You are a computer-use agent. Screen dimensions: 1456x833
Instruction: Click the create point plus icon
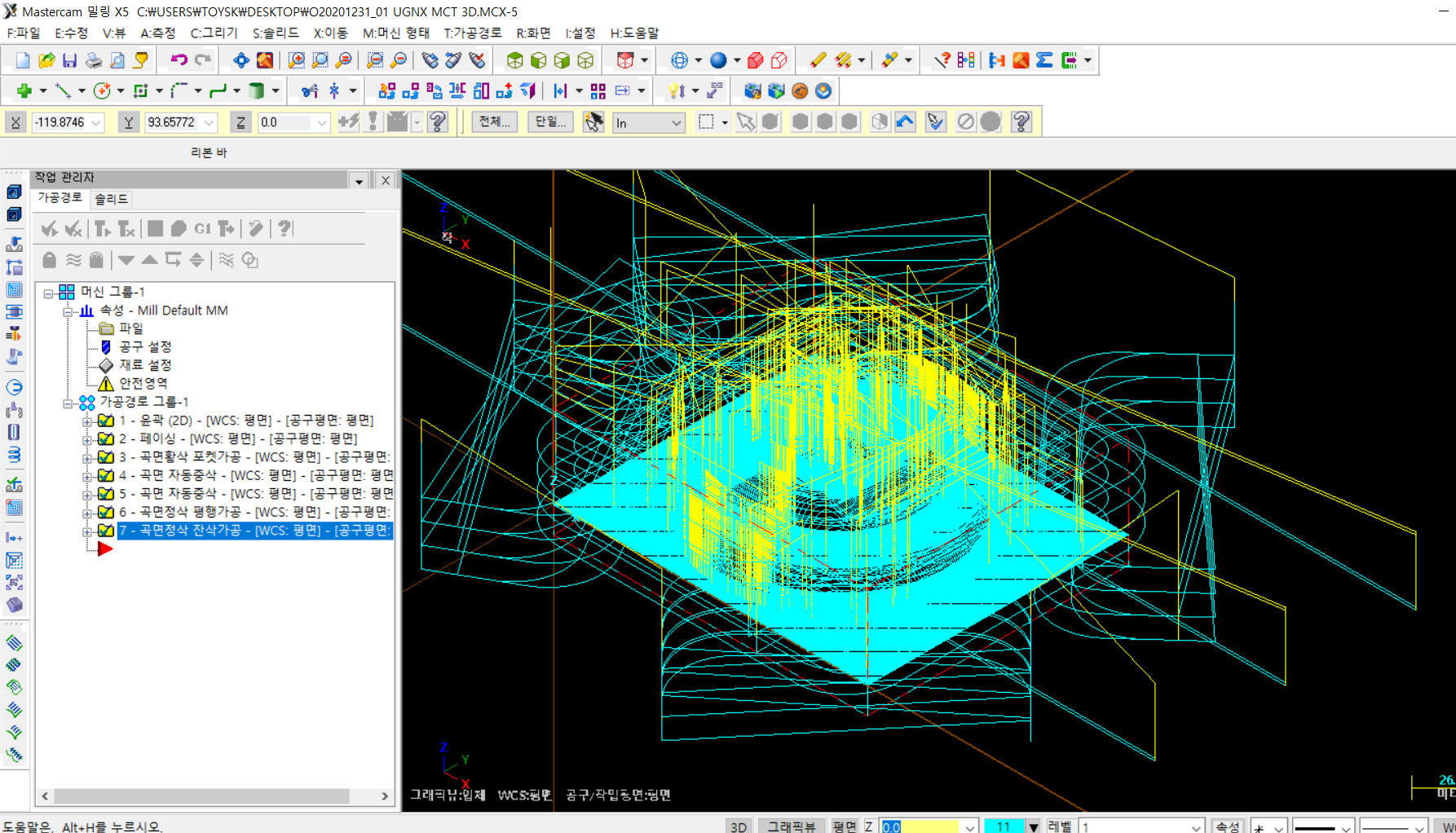point(24,91)
